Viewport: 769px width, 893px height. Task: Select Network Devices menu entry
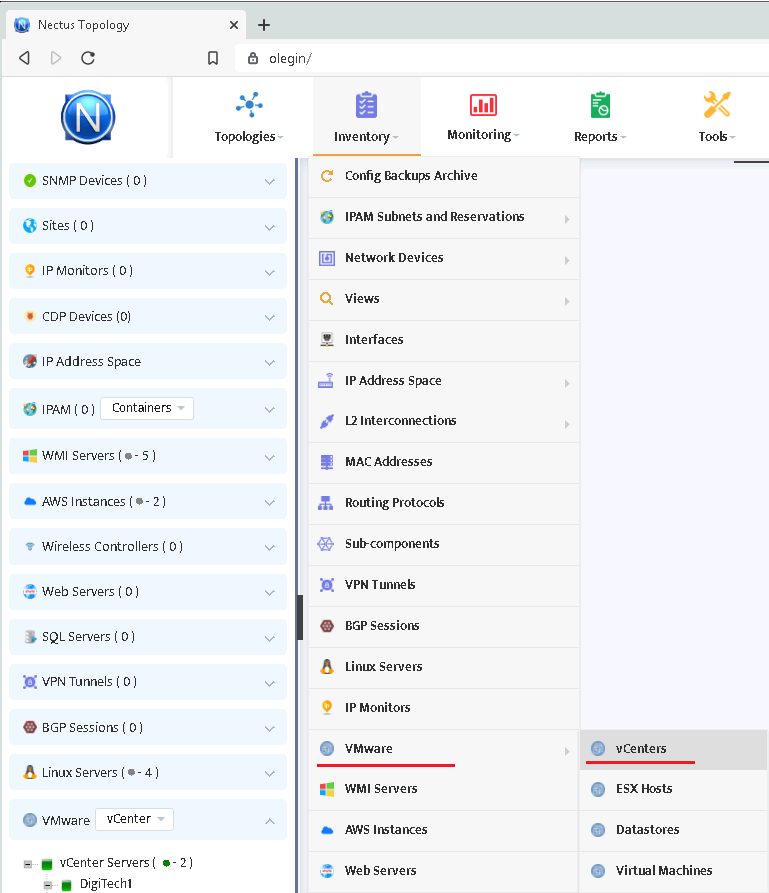coord(444,258)
